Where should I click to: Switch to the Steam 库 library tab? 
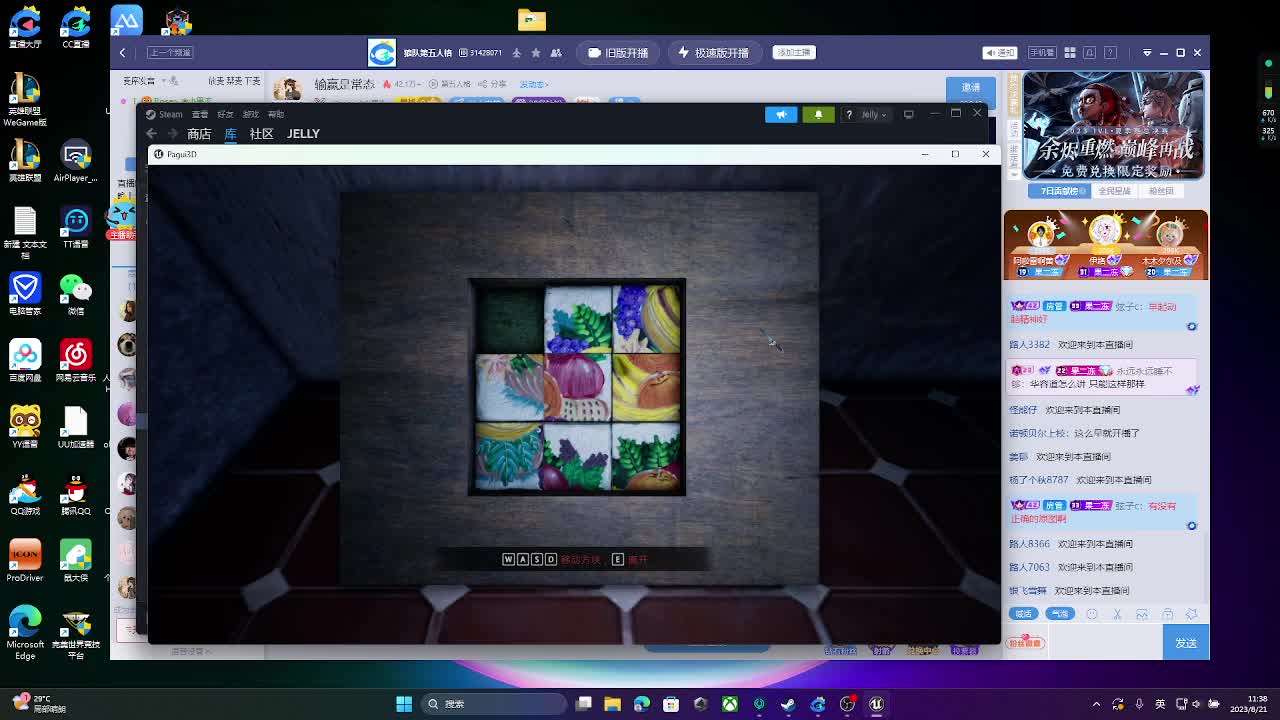(230, 134)
